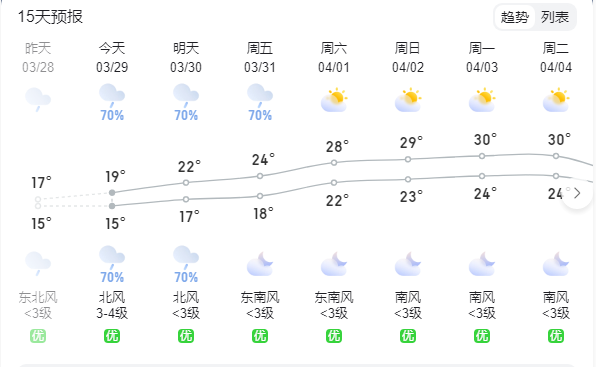
Task: Click tomorrow's nighttime rain icon
Action: coord(186,258)
